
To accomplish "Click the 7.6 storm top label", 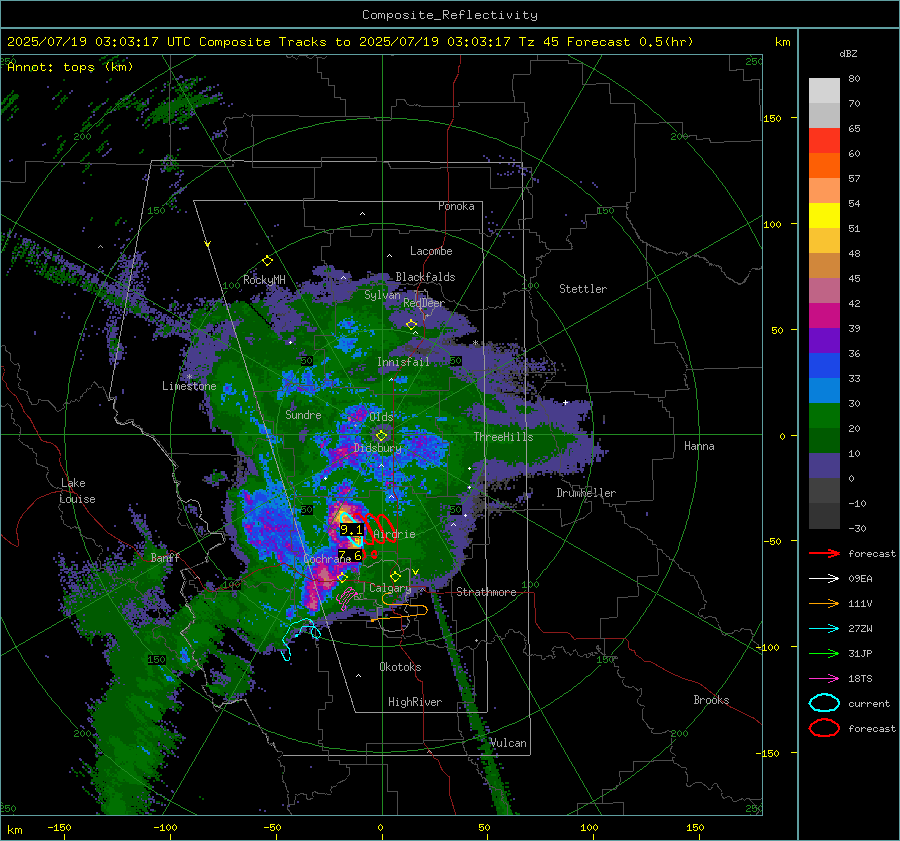I will [350, 556].
